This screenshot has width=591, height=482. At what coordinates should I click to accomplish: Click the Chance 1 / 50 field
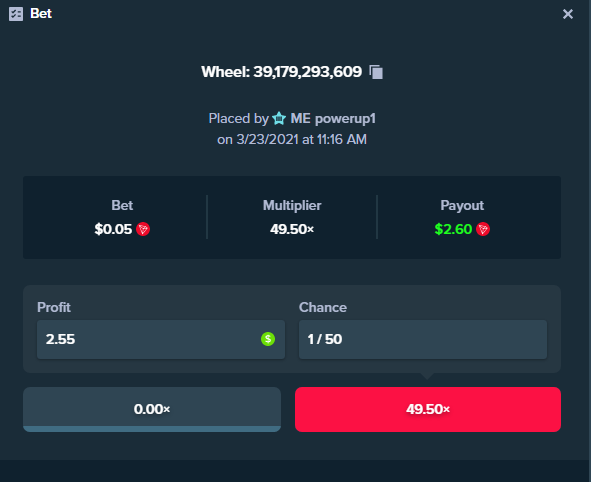[x=423, y=339]
